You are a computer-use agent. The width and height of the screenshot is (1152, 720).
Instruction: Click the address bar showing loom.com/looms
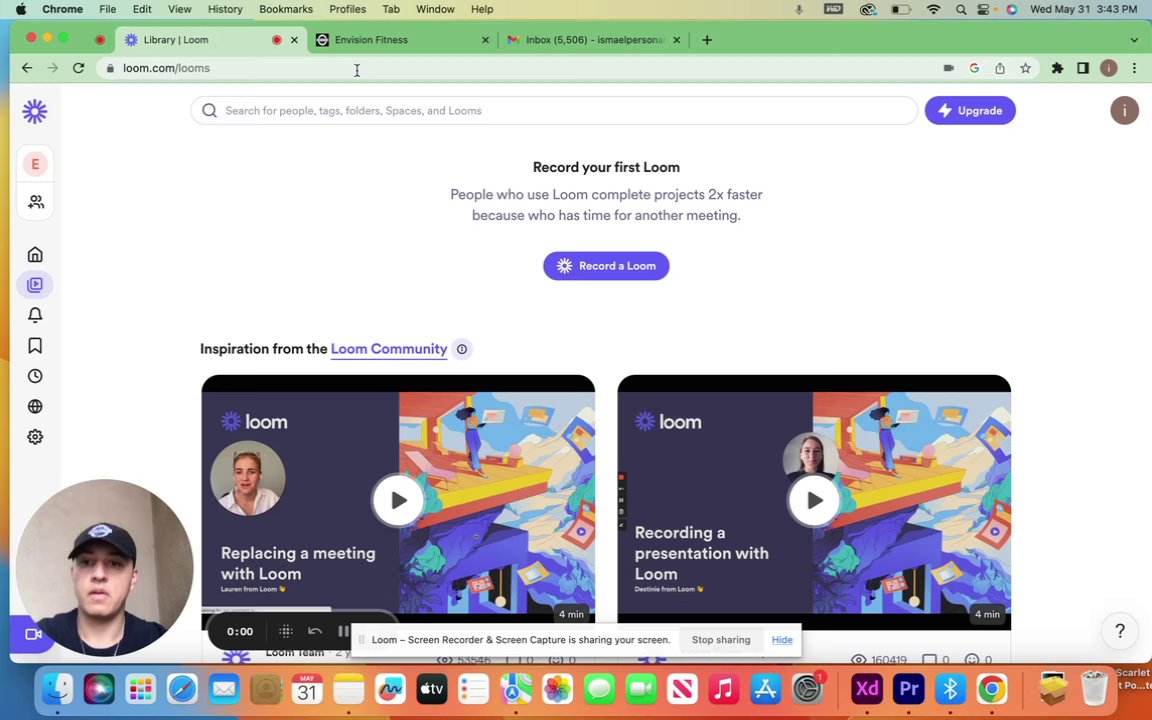coord(514,68)
